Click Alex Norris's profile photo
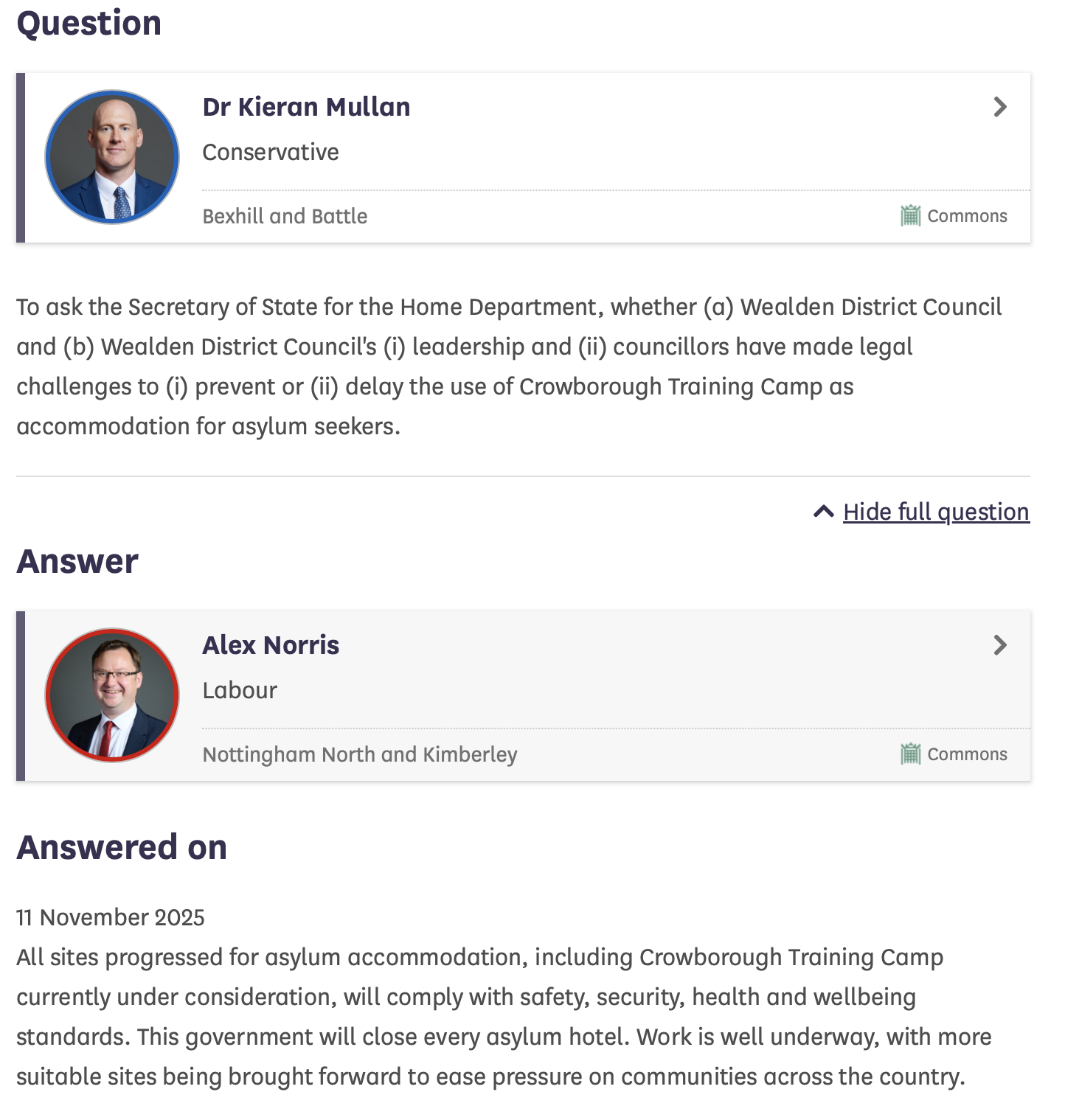The image size is (1065, 1120). coord(112,695)
